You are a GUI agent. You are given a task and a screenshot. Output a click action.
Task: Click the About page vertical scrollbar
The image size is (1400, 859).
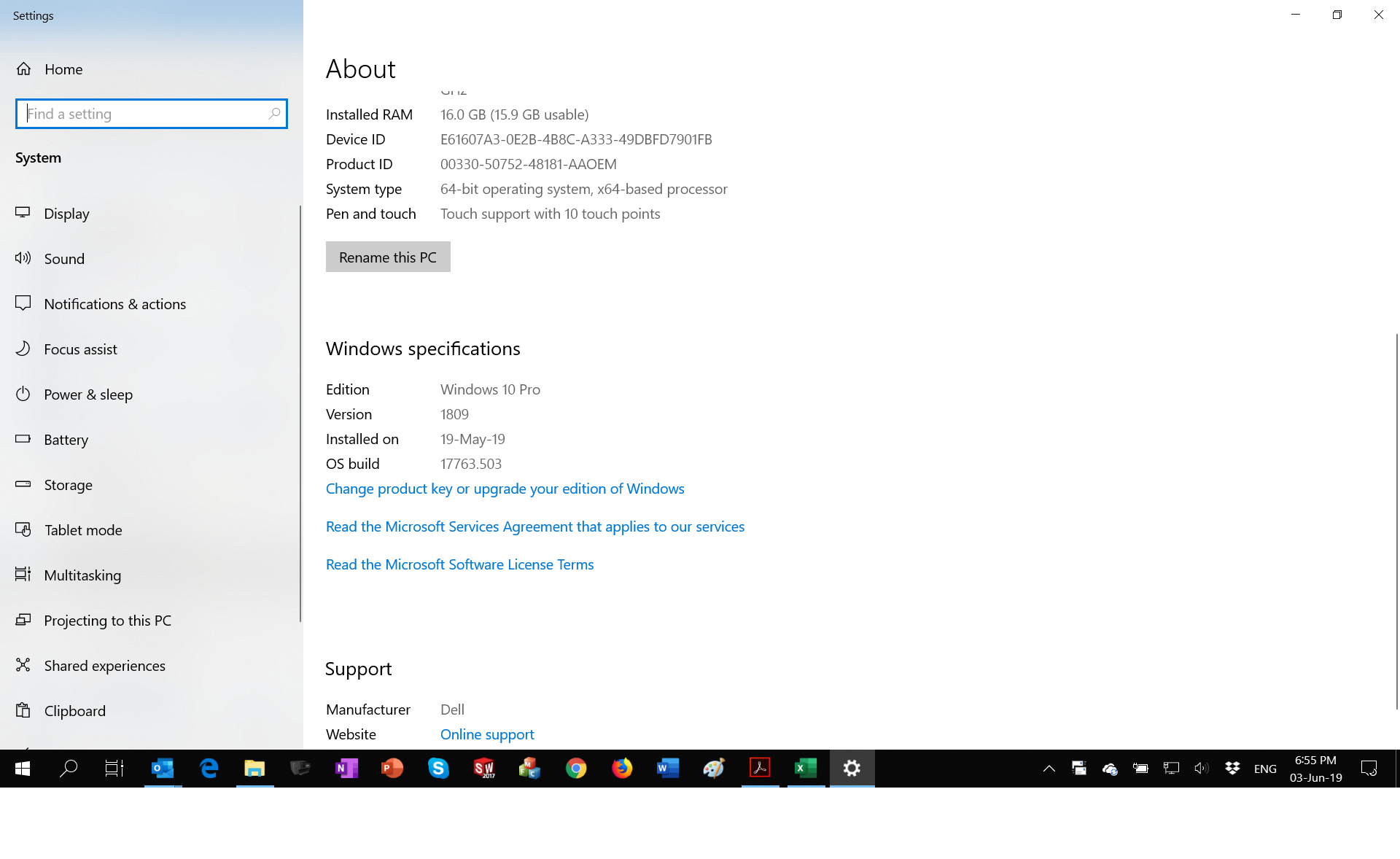(1396, 521)
